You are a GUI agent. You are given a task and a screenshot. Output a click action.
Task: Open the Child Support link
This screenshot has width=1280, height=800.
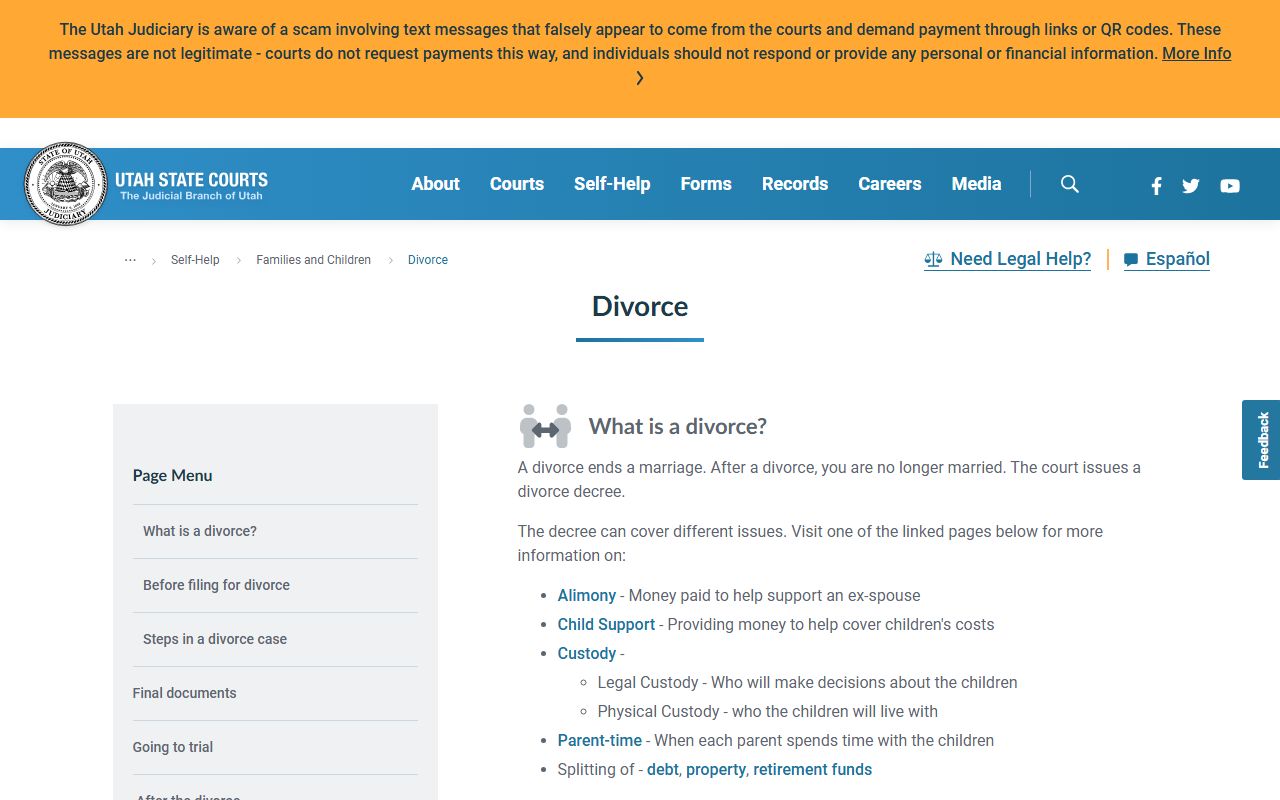pyautogui.click(x=606, y=624)
